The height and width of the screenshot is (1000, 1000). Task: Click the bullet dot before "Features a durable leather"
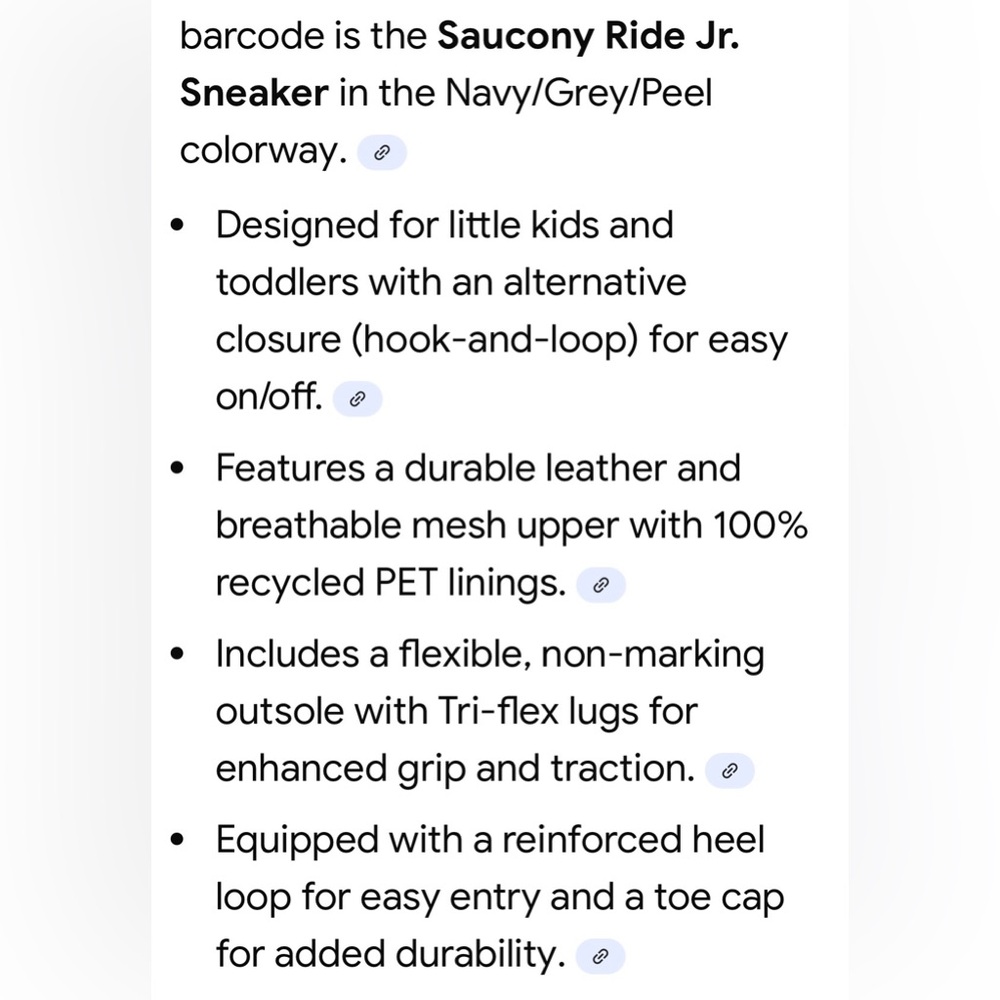[177, 468]
